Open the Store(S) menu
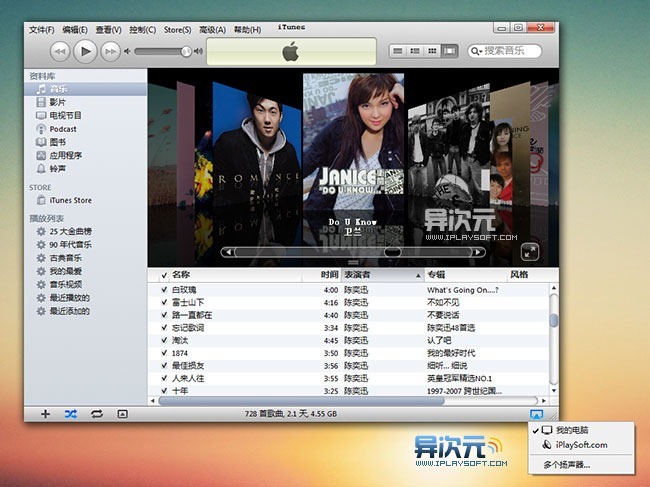Image resolution: width=650 pixels, height=487 pixels. pos(177,30)
